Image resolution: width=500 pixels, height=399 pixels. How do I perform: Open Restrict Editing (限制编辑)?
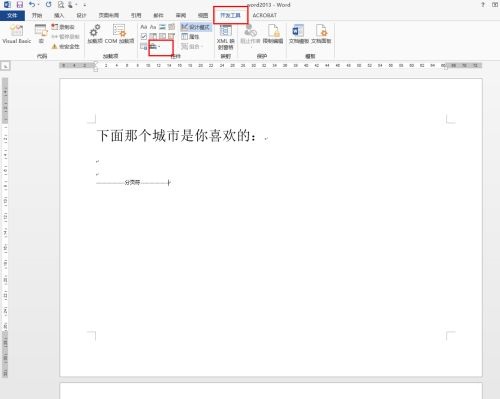click(x=273, y=34)
